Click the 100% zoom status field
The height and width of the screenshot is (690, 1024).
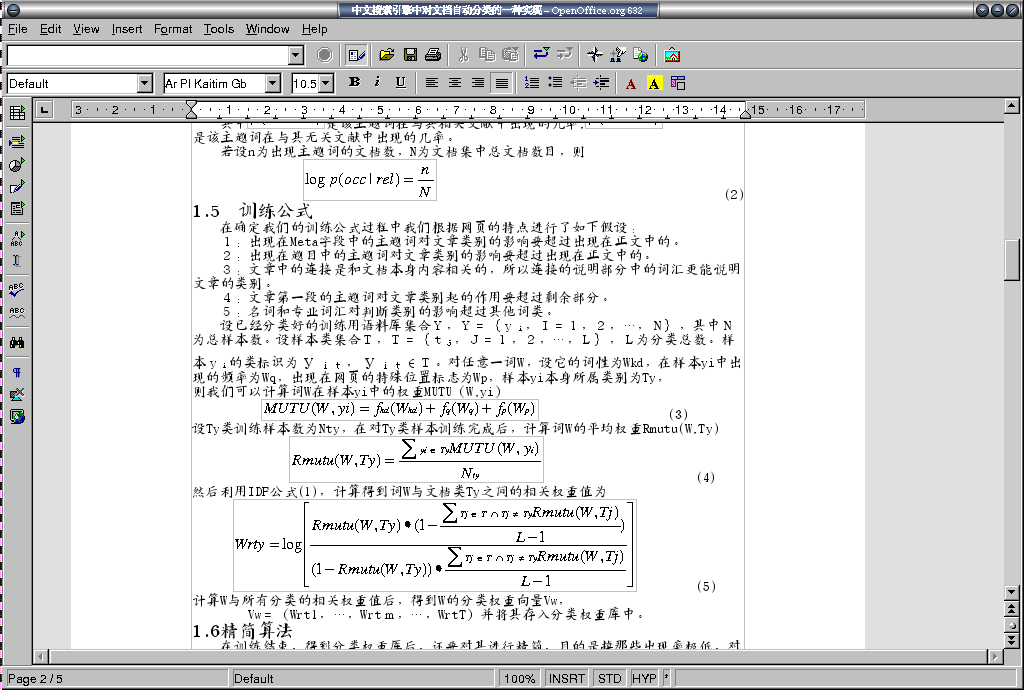pos(519,679)
